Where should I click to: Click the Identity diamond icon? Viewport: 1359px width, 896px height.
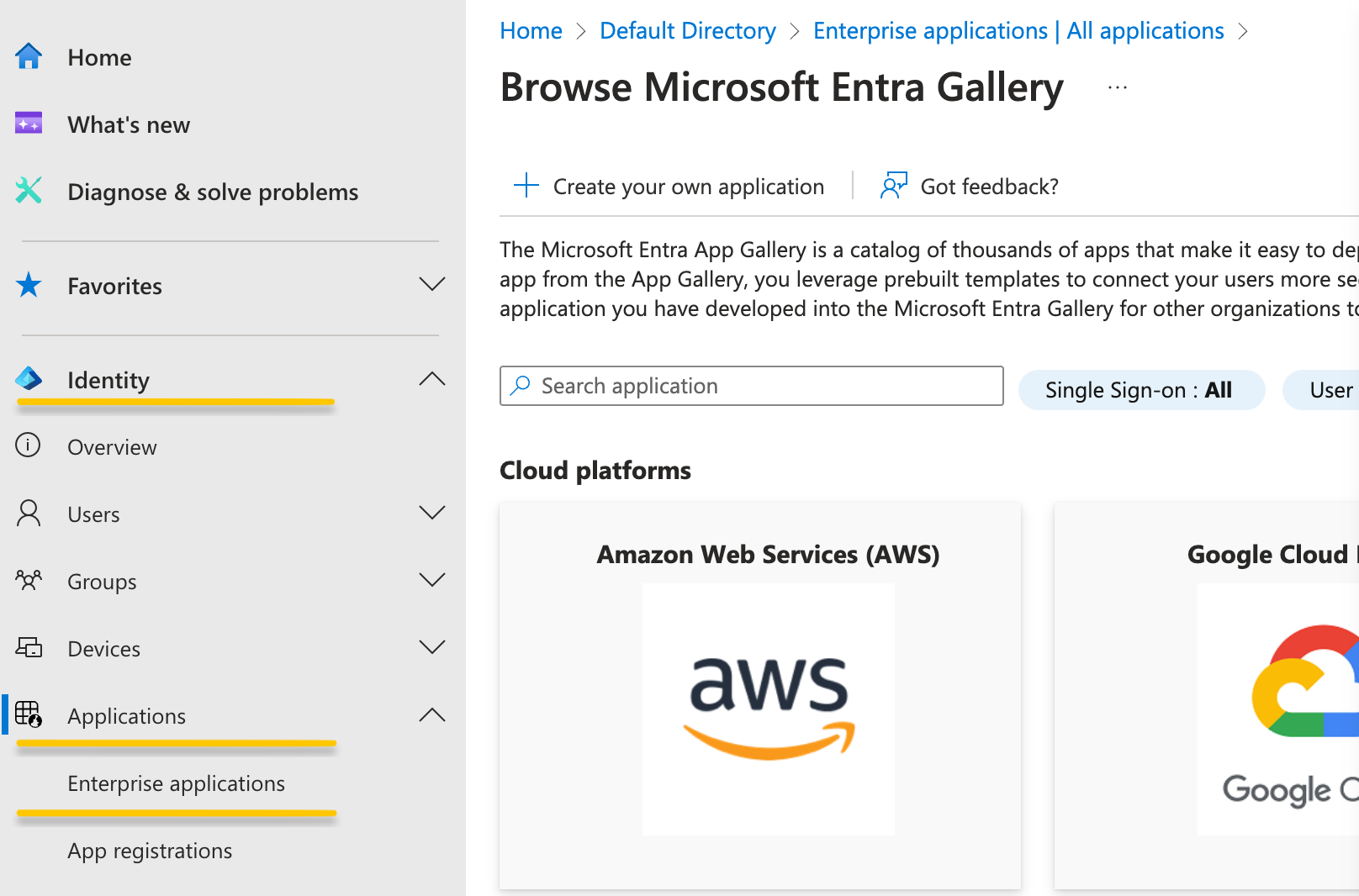coord(29,379)
